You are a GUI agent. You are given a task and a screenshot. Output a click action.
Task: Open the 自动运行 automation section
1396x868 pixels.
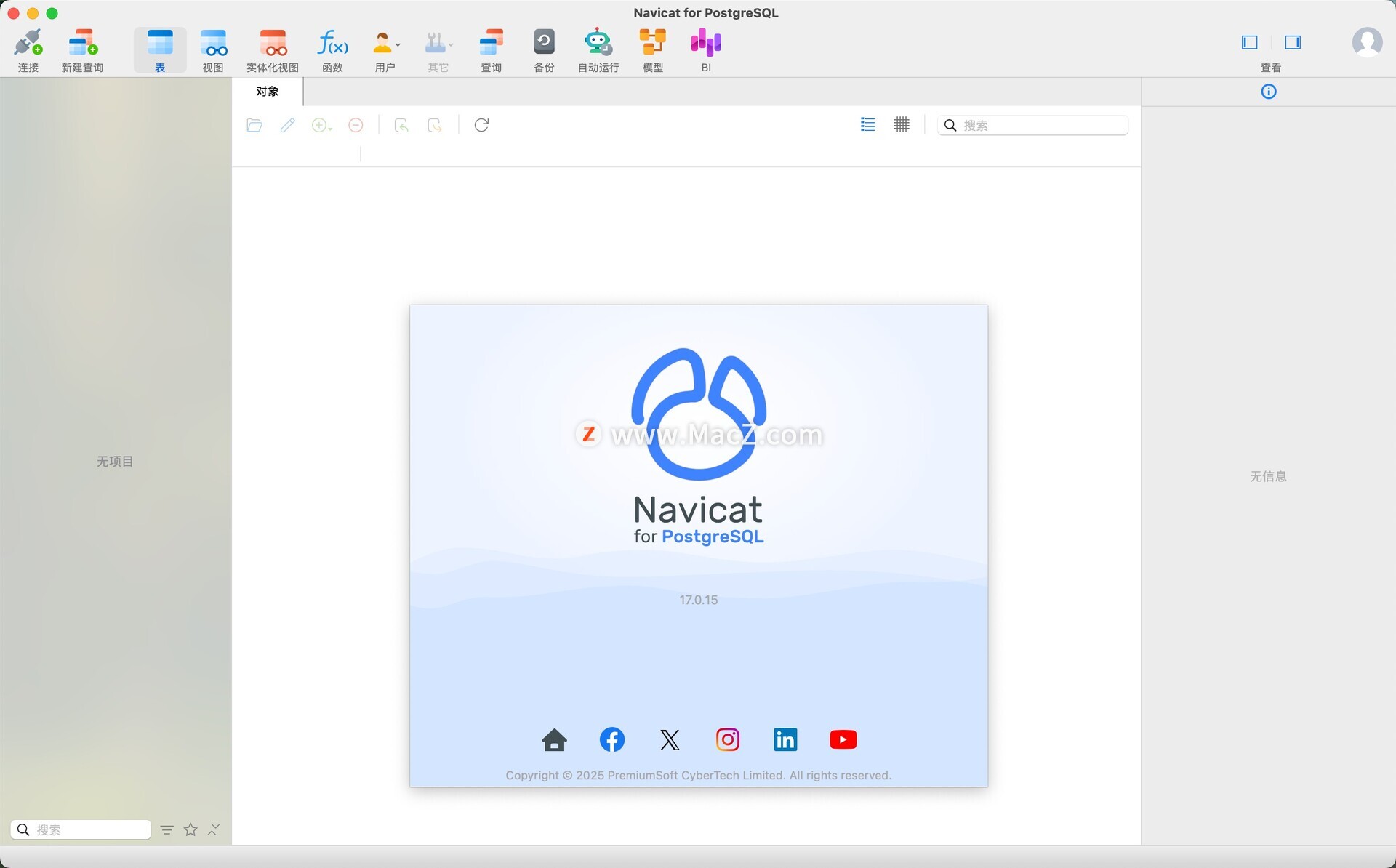[598, 50]
